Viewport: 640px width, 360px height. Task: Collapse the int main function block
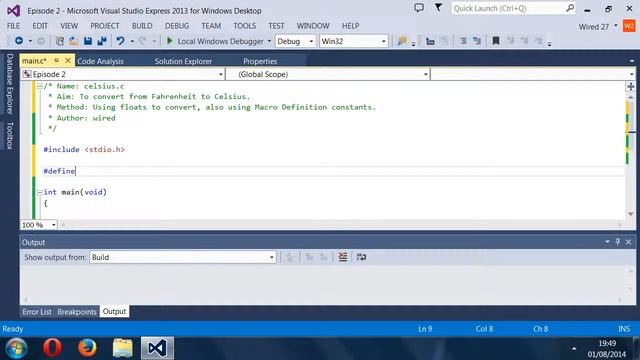40,192
